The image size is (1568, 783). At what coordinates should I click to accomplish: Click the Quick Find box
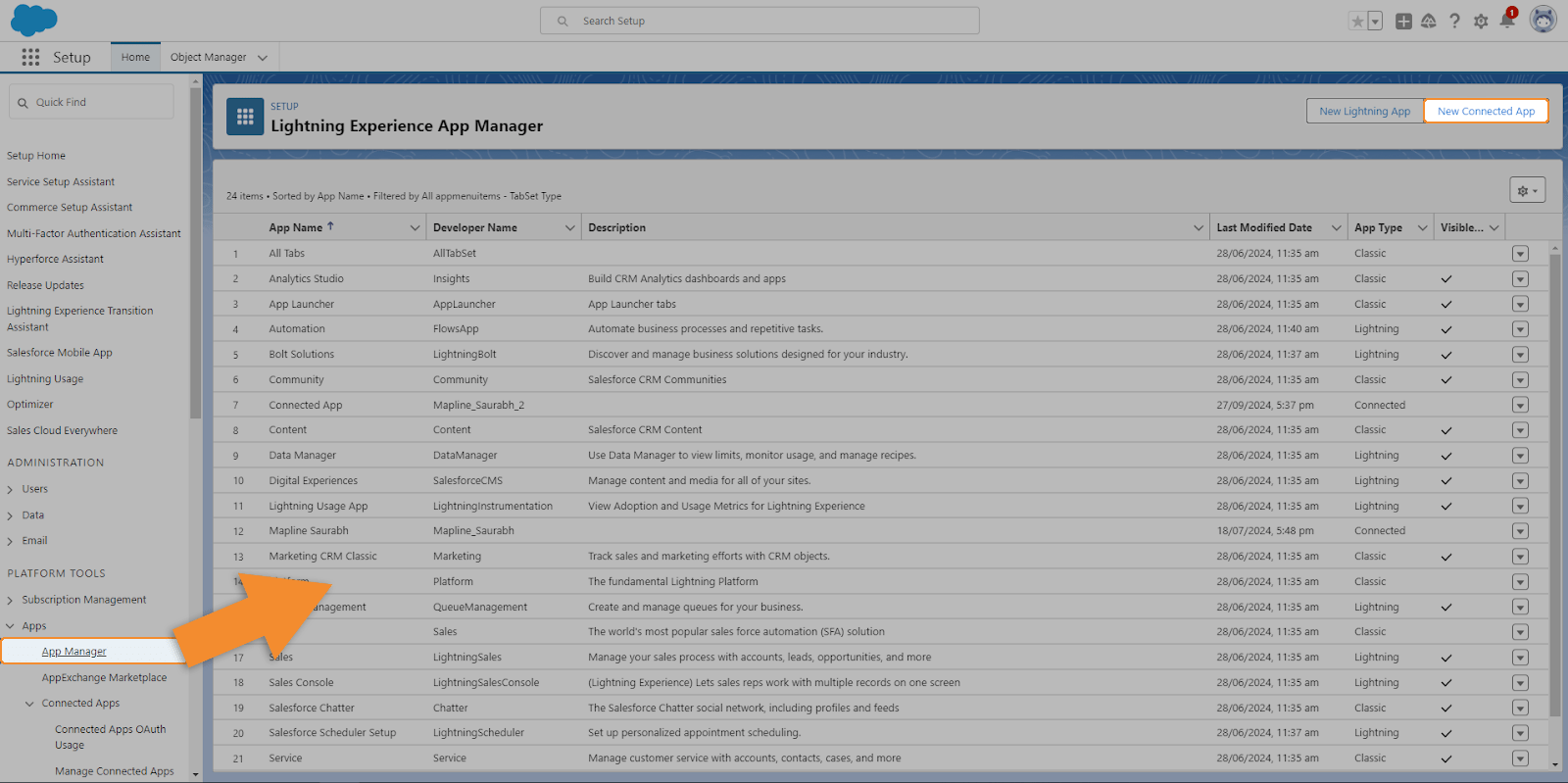91,102
